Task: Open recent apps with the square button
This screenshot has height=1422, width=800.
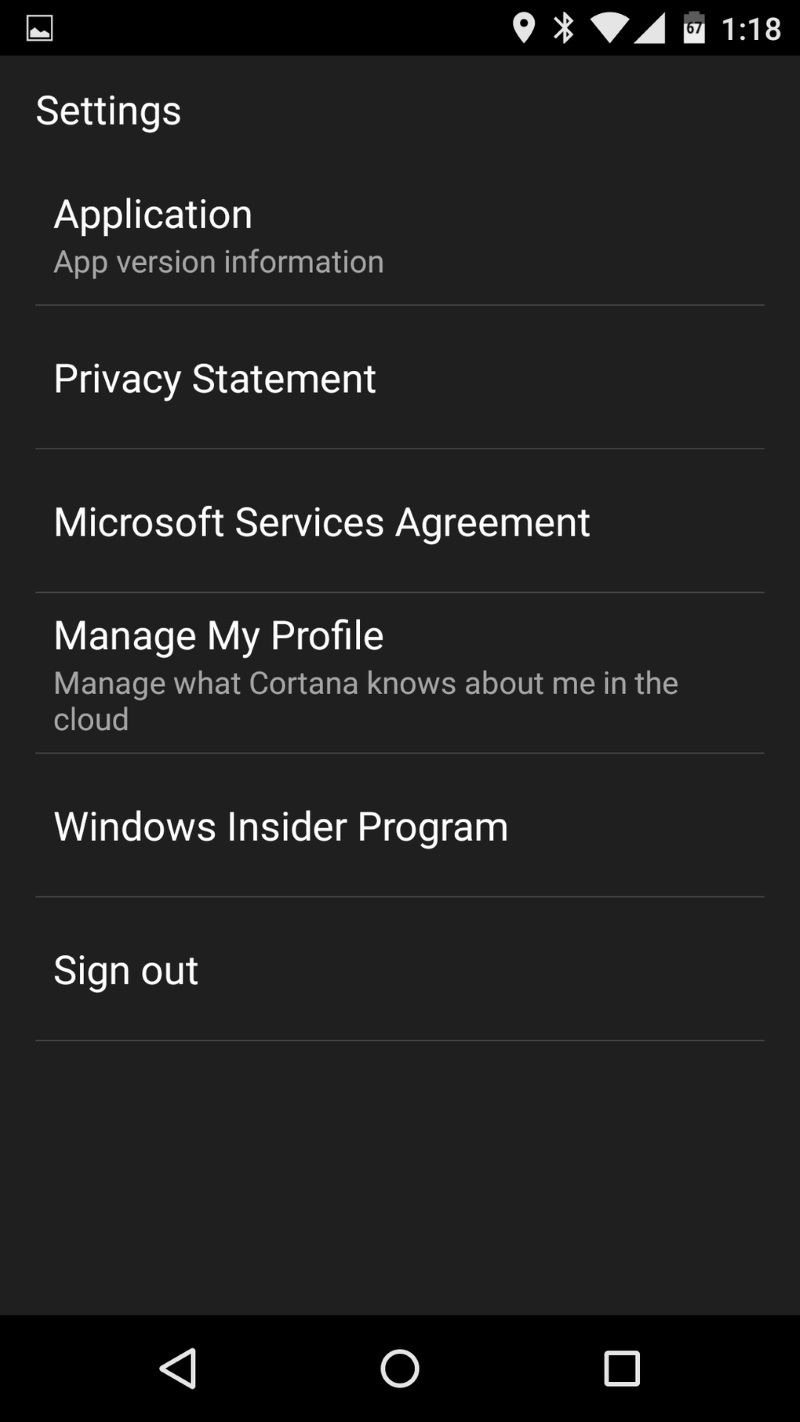Action: [621, 1368]
